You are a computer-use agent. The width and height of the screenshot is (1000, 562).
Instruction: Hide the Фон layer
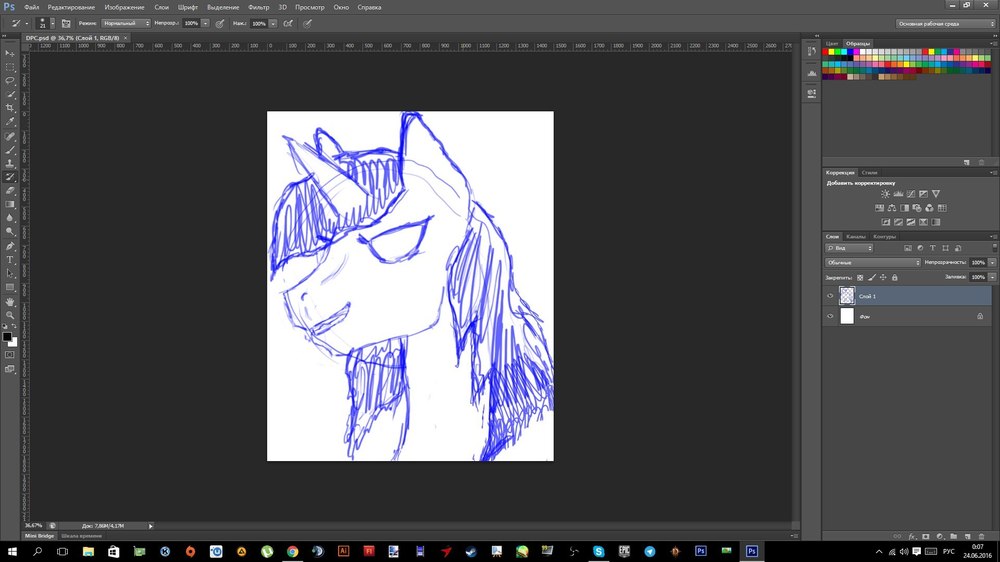pyautogui.click(x=830, y=316)
